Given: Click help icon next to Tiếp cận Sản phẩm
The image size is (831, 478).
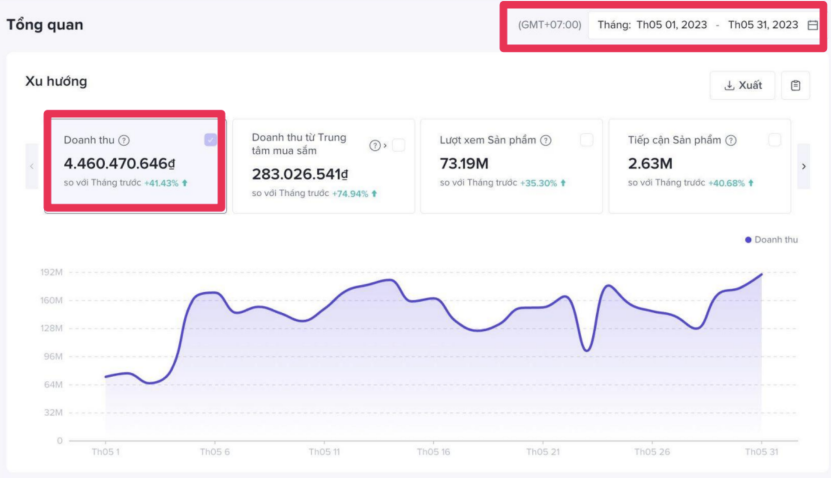Looking at the screenshot, I should pyautogui.click(x=732, y=140).
